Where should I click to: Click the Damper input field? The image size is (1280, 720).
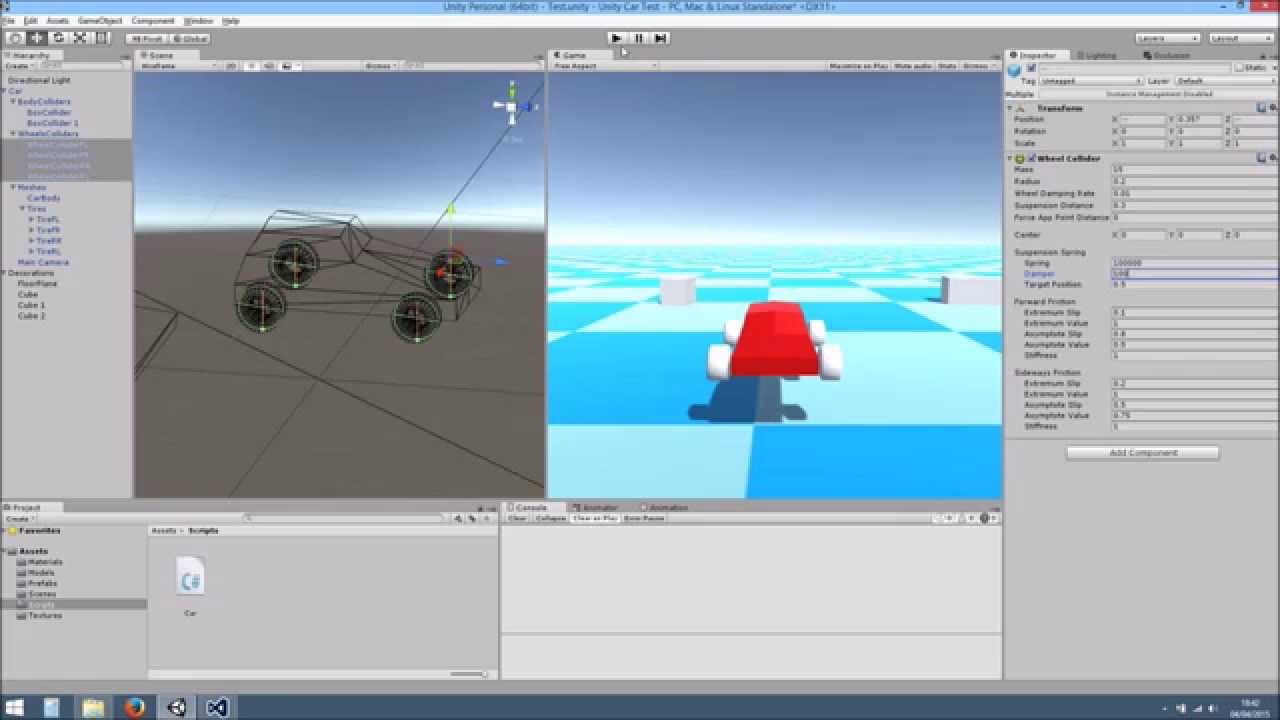pyautogui.click(x=1195, y=273)
